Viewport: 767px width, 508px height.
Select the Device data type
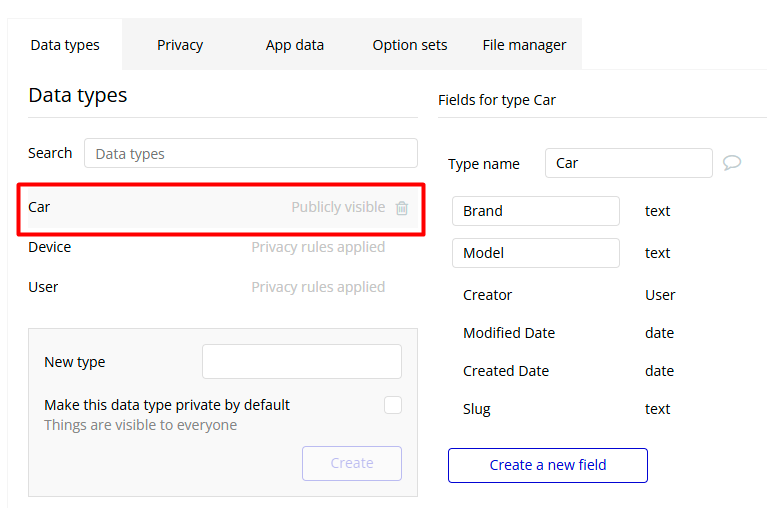50,247
